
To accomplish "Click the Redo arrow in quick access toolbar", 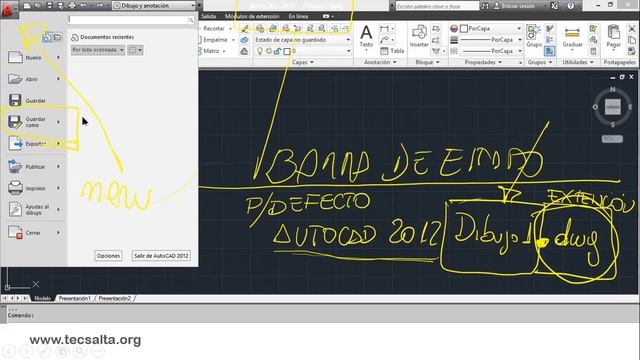I will pyautogui.click(x=100, y=6).
